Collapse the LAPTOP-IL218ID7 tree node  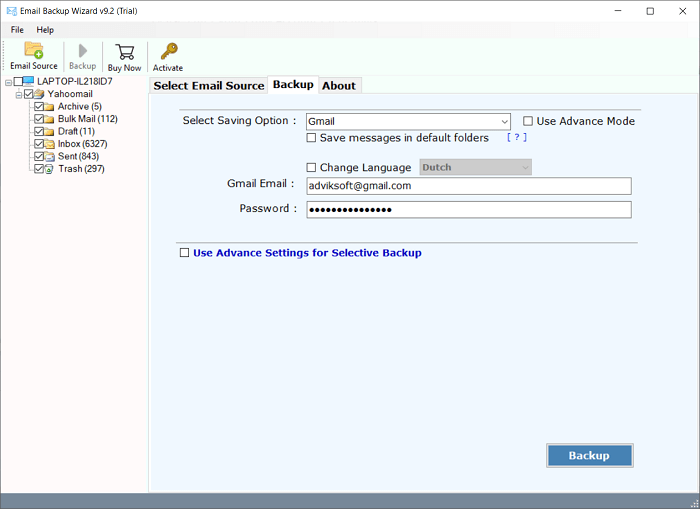tap(8, 83)
